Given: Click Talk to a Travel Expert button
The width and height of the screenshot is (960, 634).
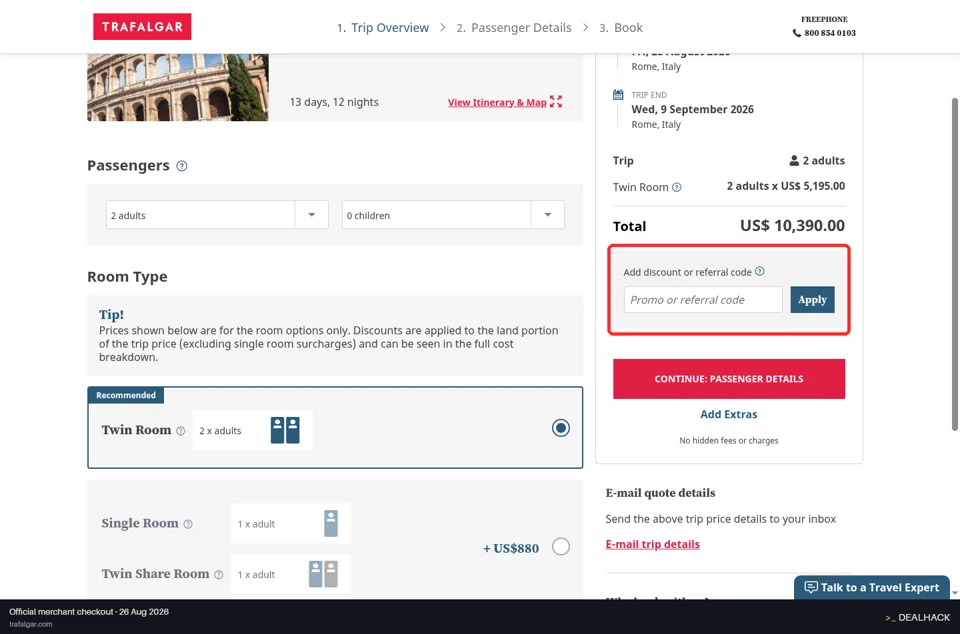Looking at the screenshot, I should [x=872, y=587].
